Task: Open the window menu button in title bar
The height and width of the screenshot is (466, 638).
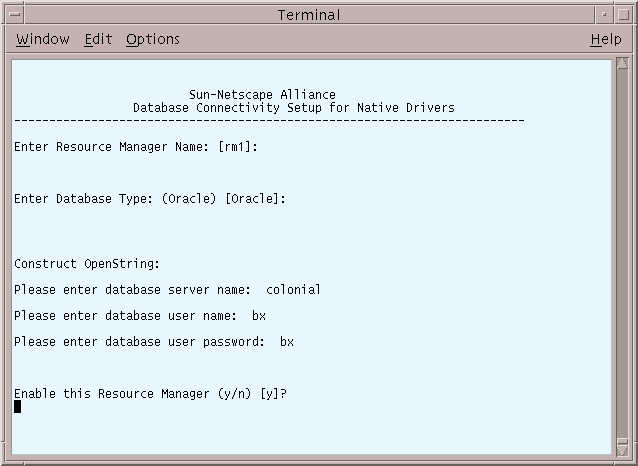Action: (15, 15)
